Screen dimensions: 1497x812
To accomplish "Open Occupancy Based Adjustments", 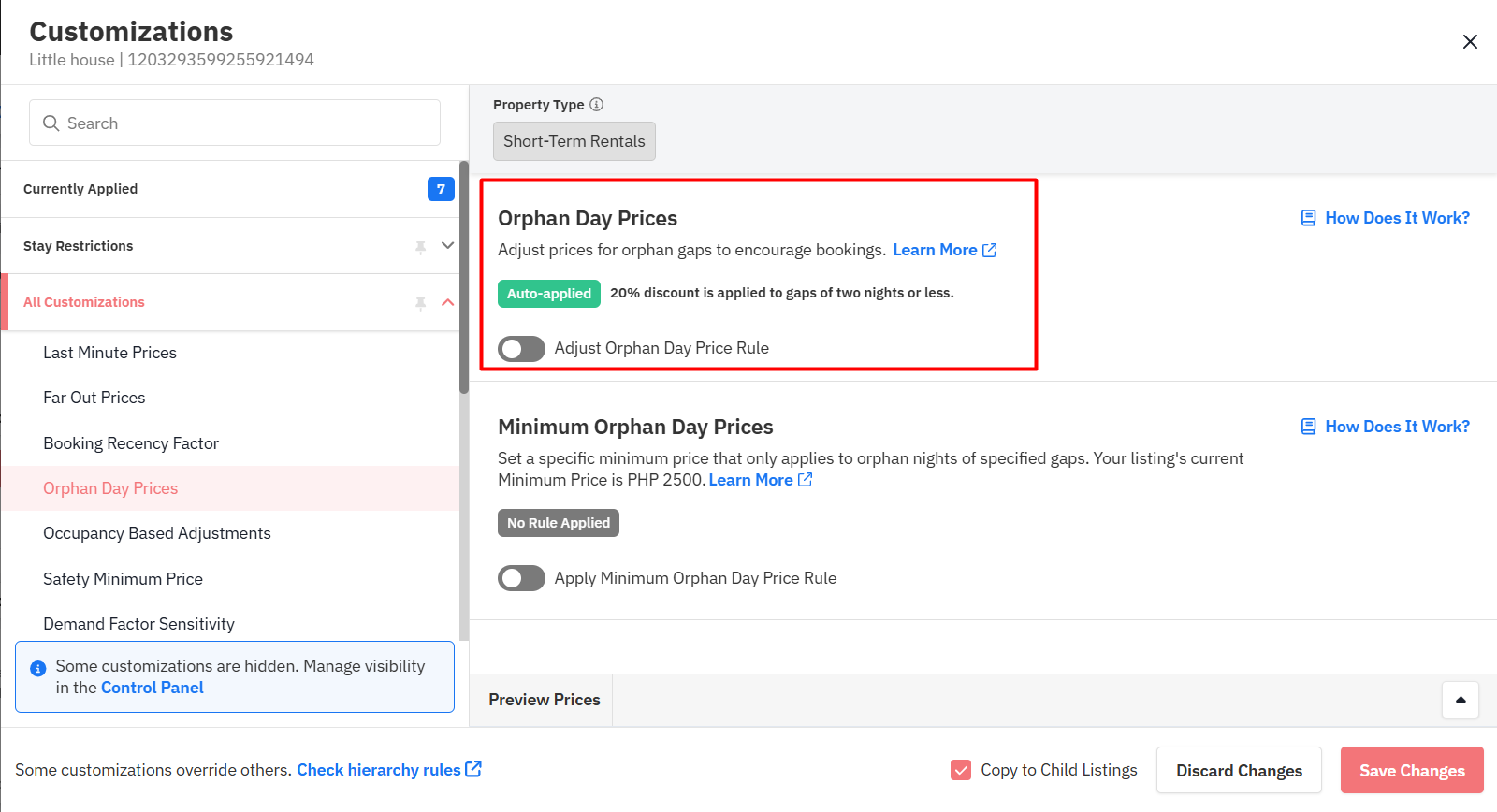I will coord(230,533).
